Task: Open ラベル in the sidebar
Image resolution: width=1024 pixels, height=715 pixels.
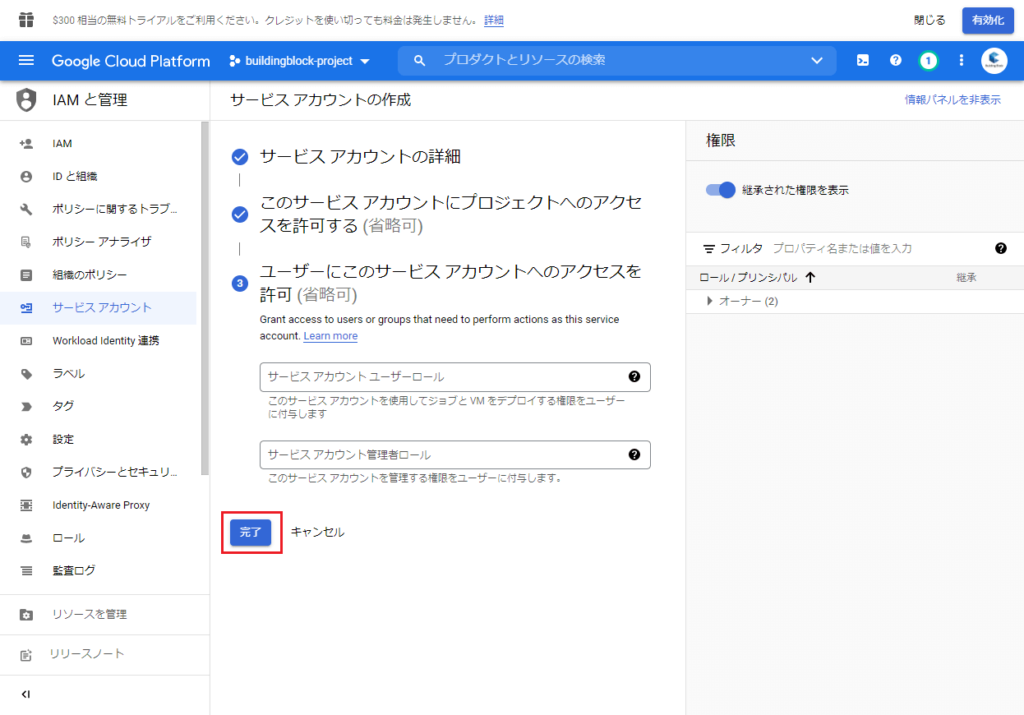Action: pos(98,374)
